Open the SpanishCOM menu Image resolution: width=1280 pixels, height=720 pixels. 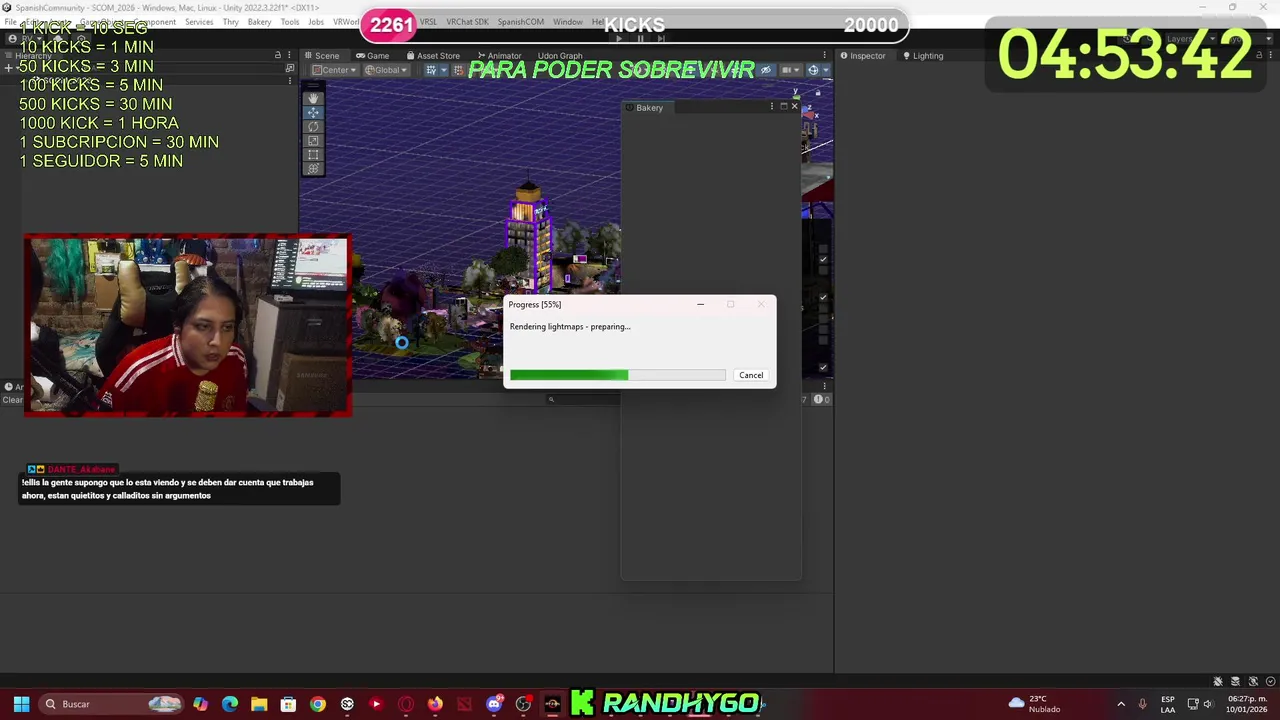(520, 22)
